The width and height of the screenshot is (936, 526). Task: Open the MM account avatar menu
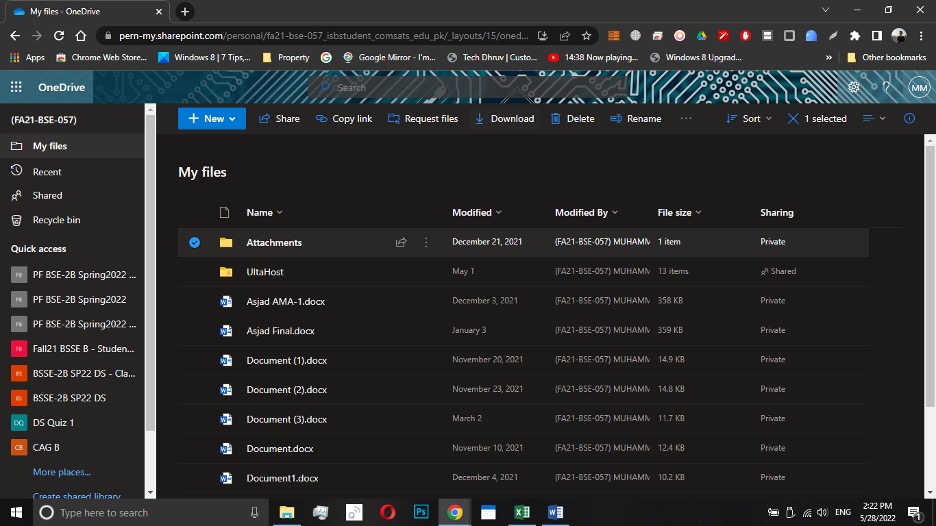tap(919, 87)
